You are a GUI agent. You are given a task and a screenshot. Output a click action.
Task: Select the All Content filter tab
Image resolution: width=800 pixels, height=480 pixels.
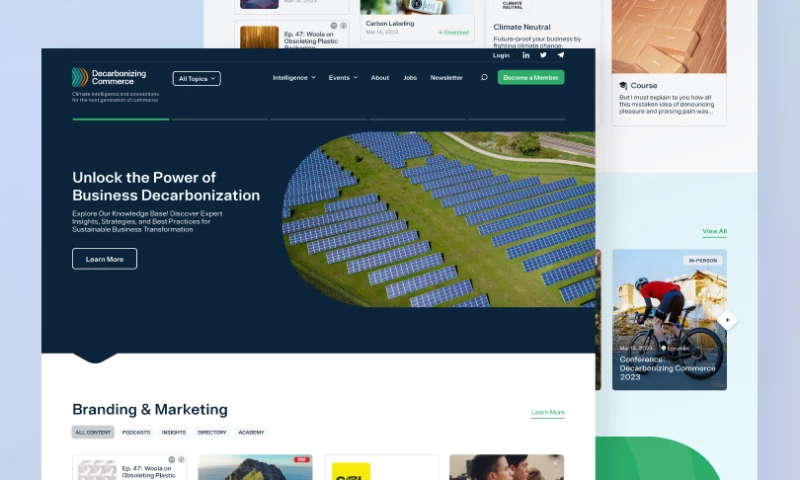(x=93, y=432)
